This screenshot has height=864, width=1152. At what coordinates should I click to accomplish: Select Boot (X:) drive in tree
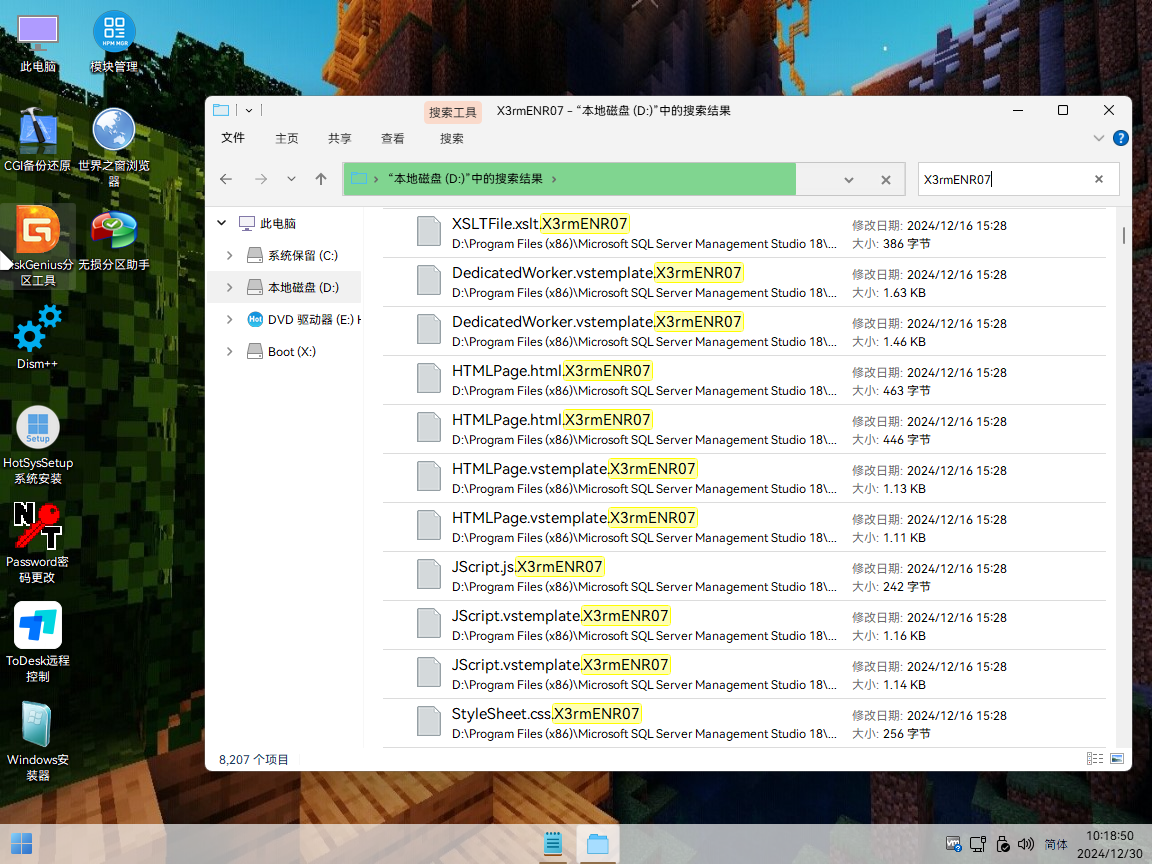click(282, 352)
